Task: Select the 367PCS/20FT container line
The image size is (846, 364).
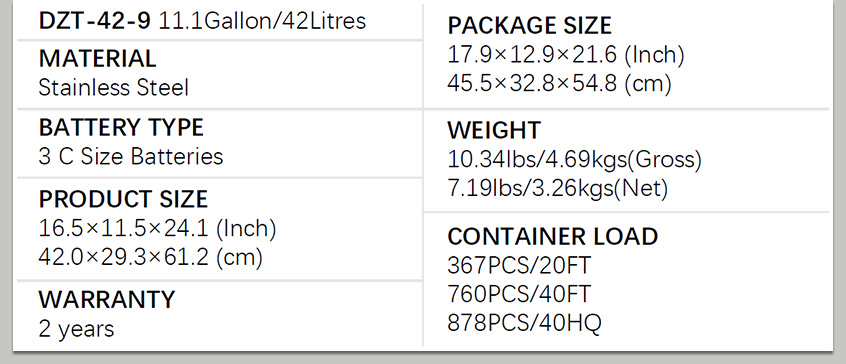Action: (519, 265)
